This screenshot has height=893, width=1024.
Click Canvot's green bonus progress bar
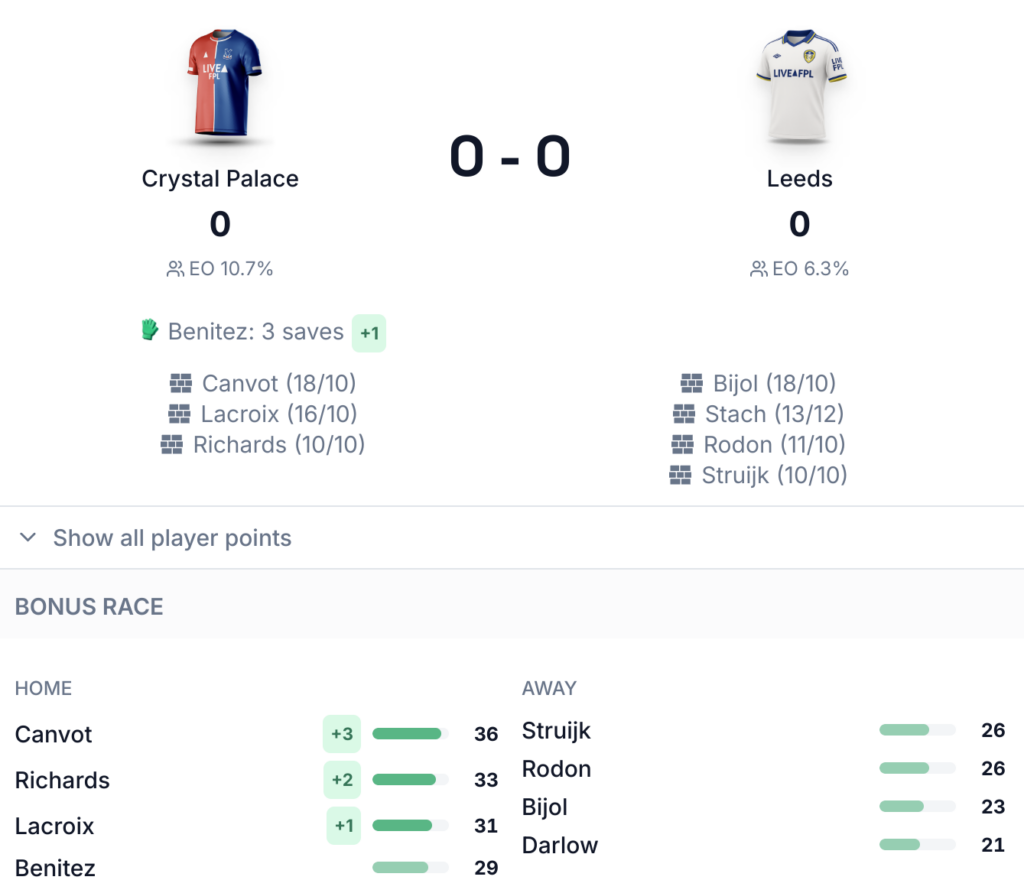pos(408,734)
